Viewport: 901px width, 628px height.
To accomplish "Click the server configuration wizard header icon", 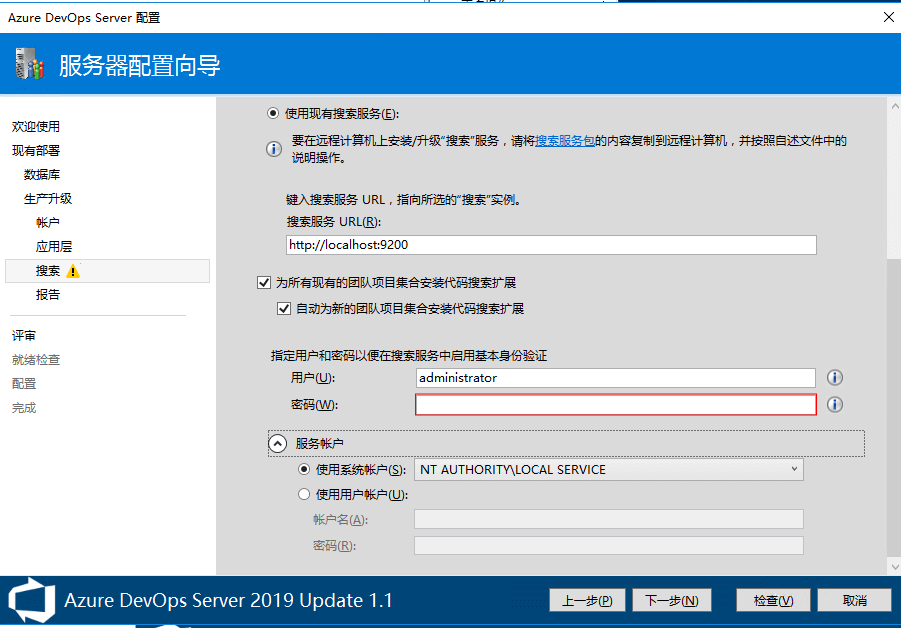I will [30, 66].
